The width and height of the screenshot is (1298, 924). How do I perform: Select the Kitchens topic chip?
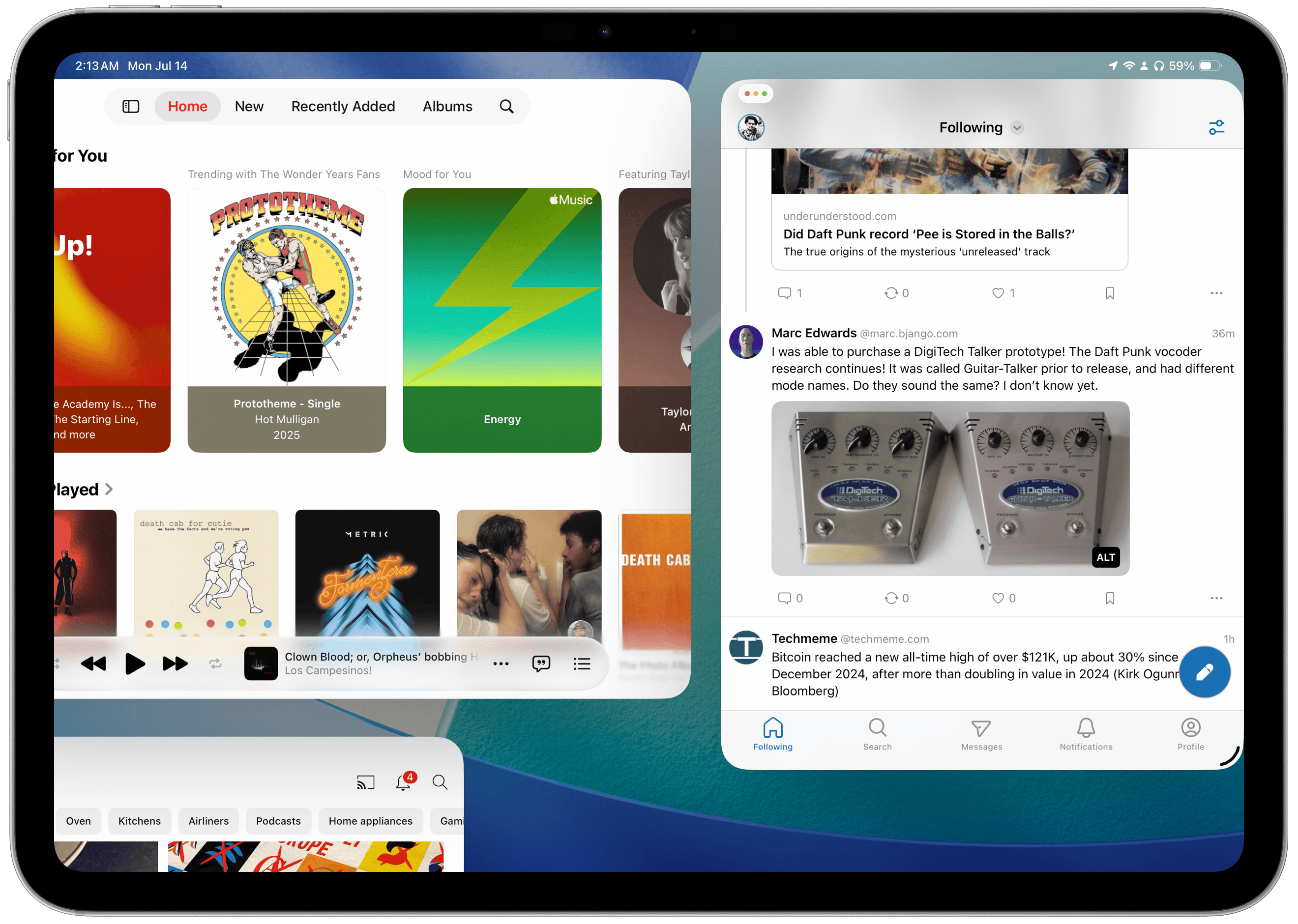point(140,821)
